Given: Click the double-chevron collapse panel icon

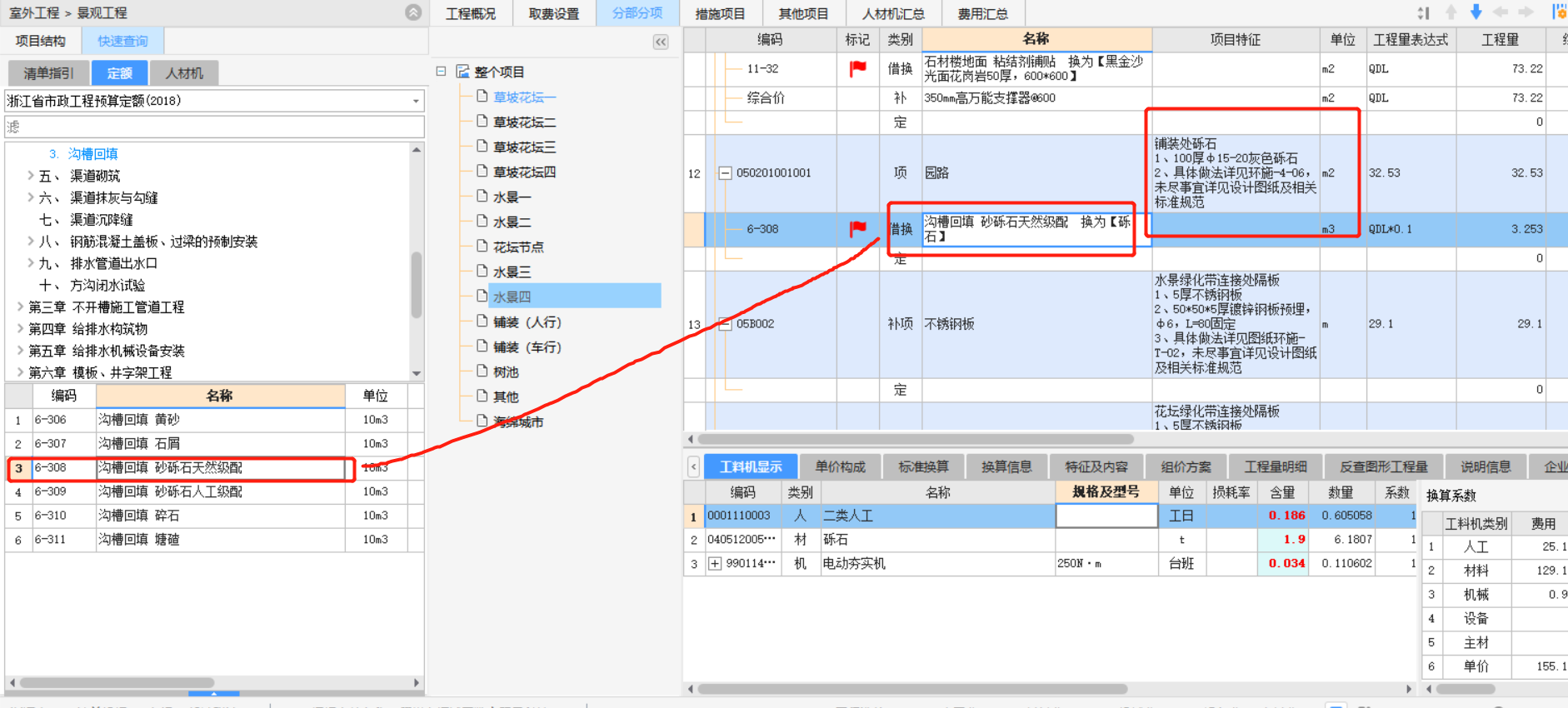Looking at the screenshot, I should (661, 42).
